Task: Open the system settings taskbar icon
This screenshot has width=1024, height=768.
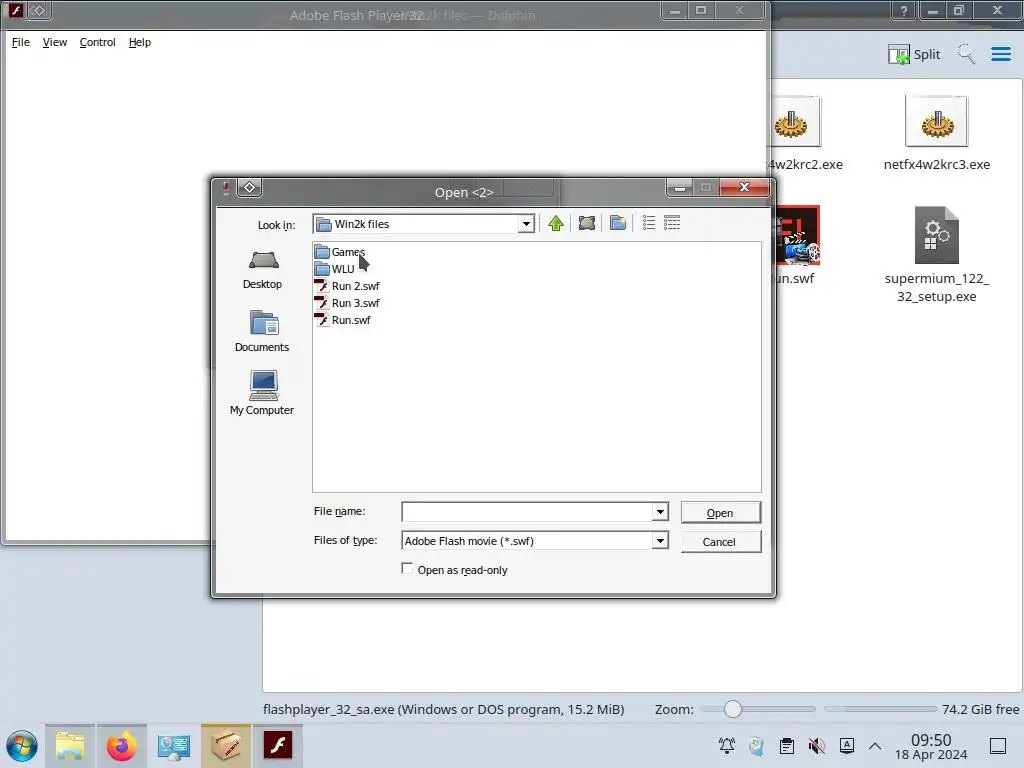Action: (x=173, y=746)
